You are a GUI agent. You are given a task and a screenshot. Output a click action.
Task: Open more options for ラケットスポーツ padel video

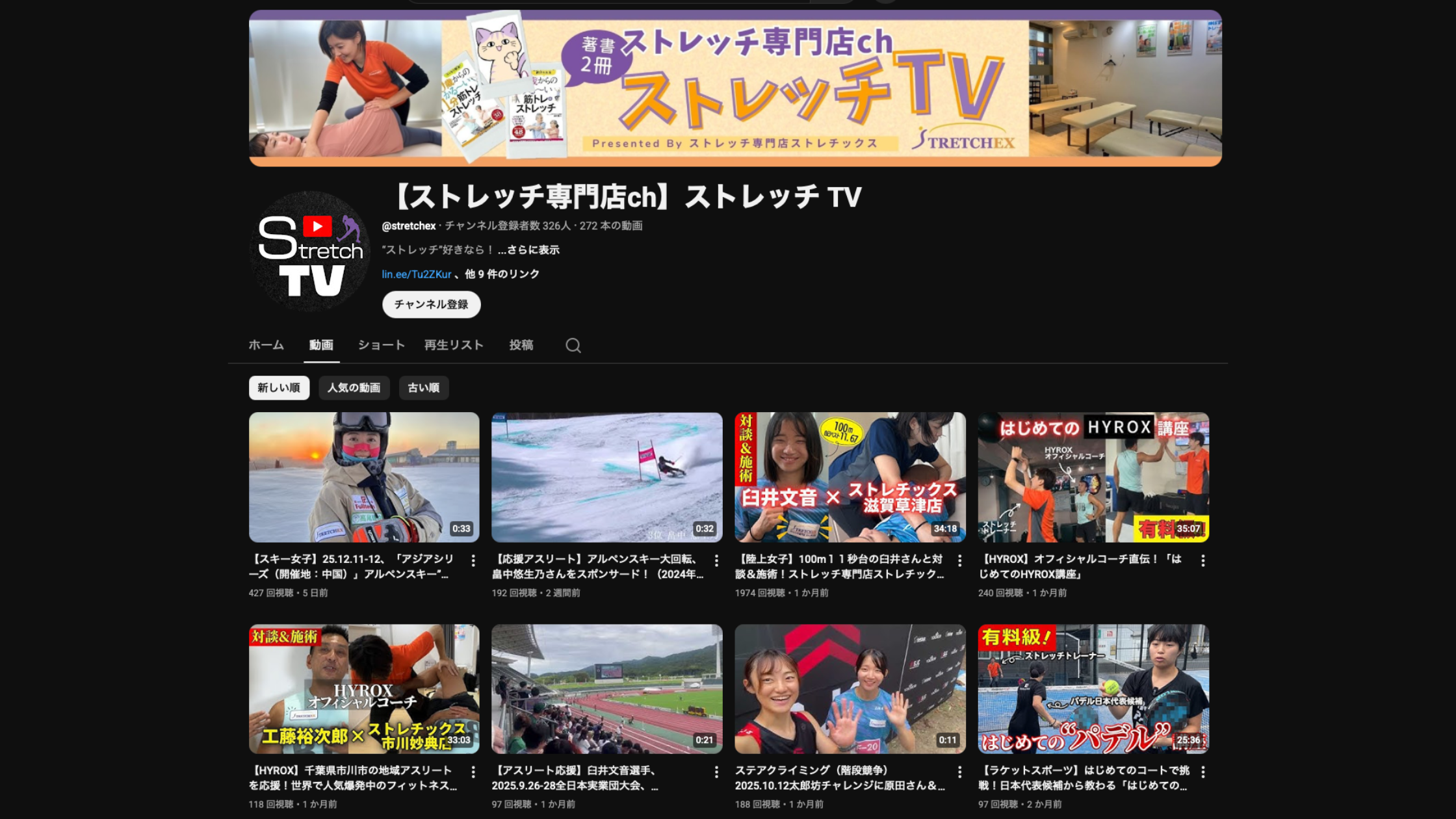pyautogui.click(x=1202, y=772)
